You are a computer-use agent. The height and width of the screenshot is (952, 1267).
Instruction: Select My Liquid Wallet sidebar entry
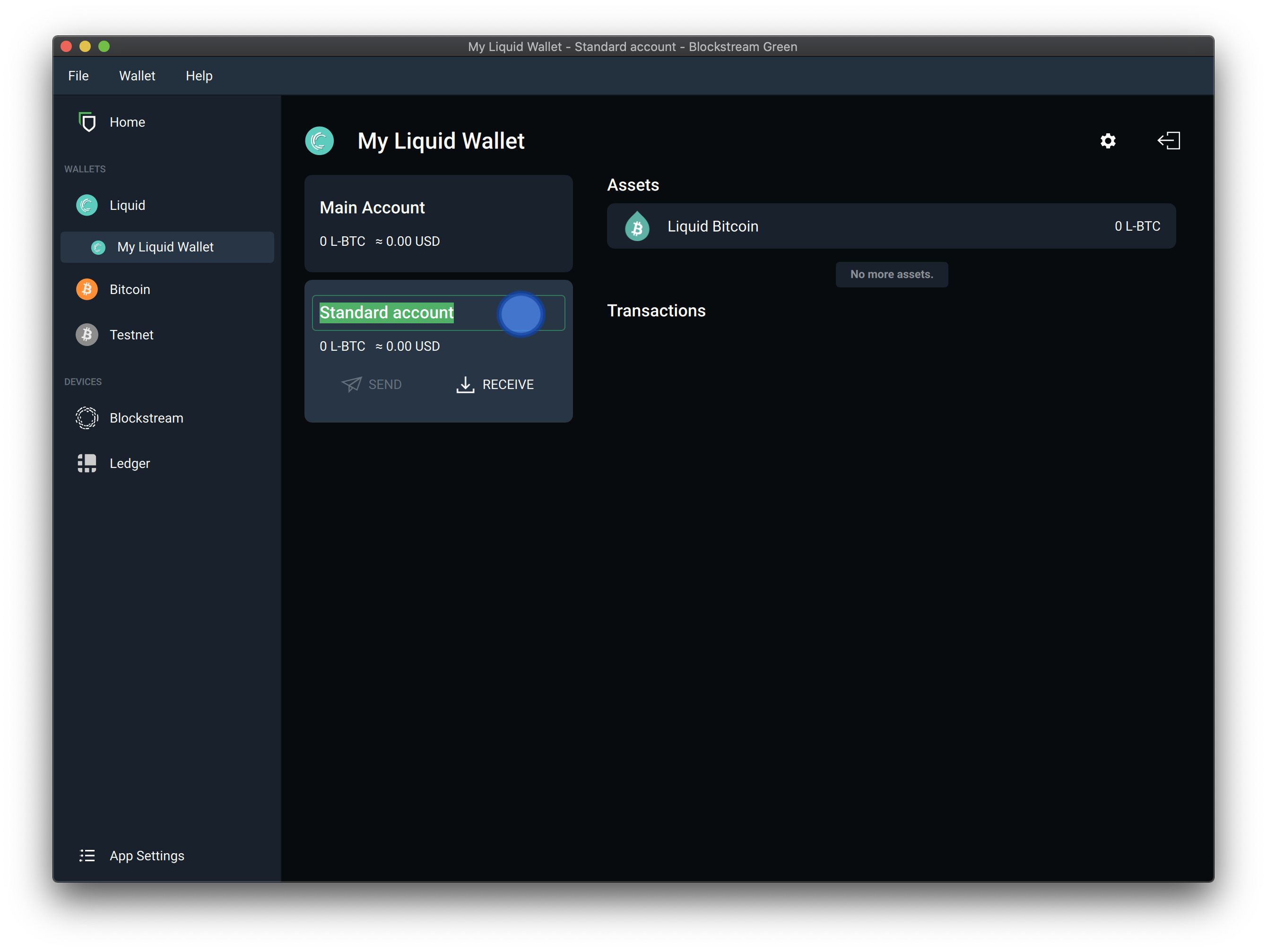167,247
